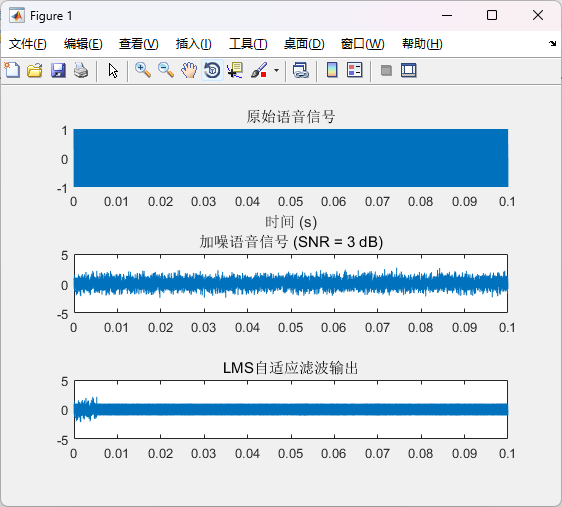562x507 pixels.
Task: Open the 插入(I) menu
Action: pyautogui.click(x=194, y=44)
